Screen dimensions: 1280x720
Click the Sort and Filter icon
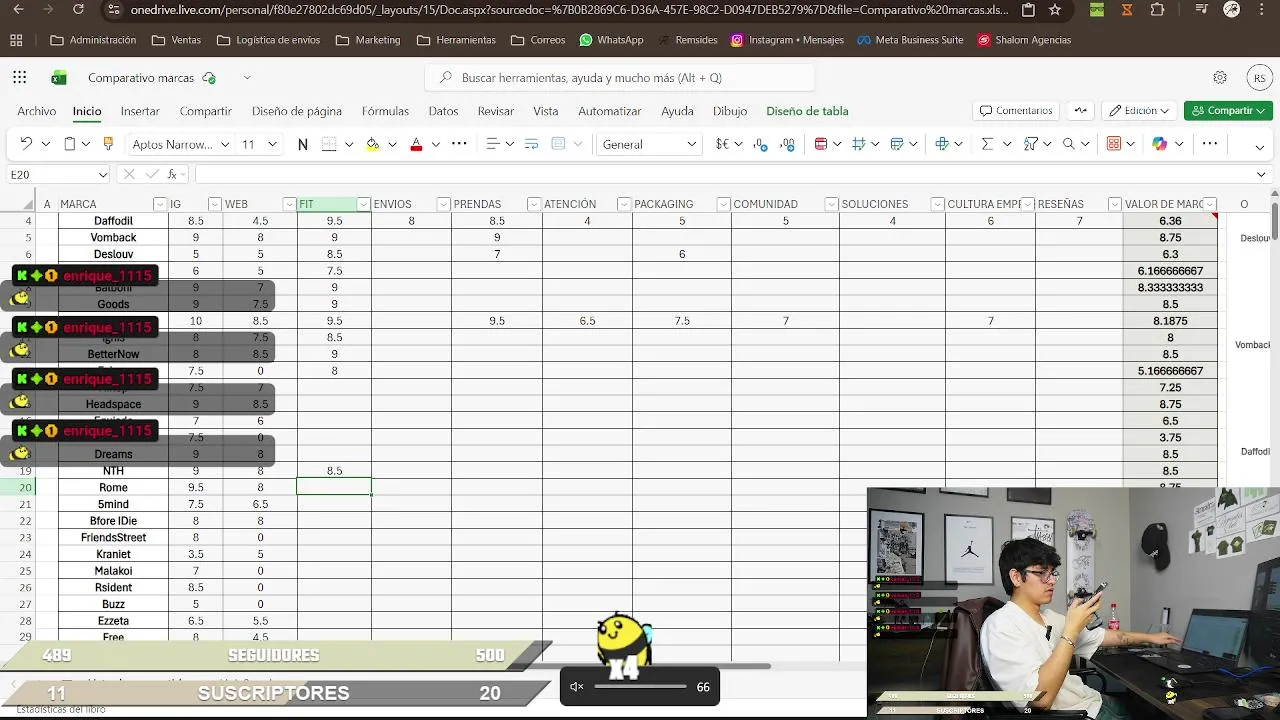[x=1031, y=144]
